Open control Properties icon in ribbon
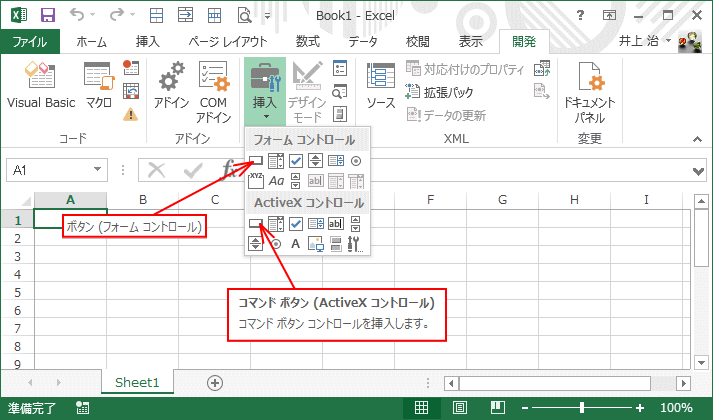The width and height of the screenshot is (713, 420). [x=340, y=68]
